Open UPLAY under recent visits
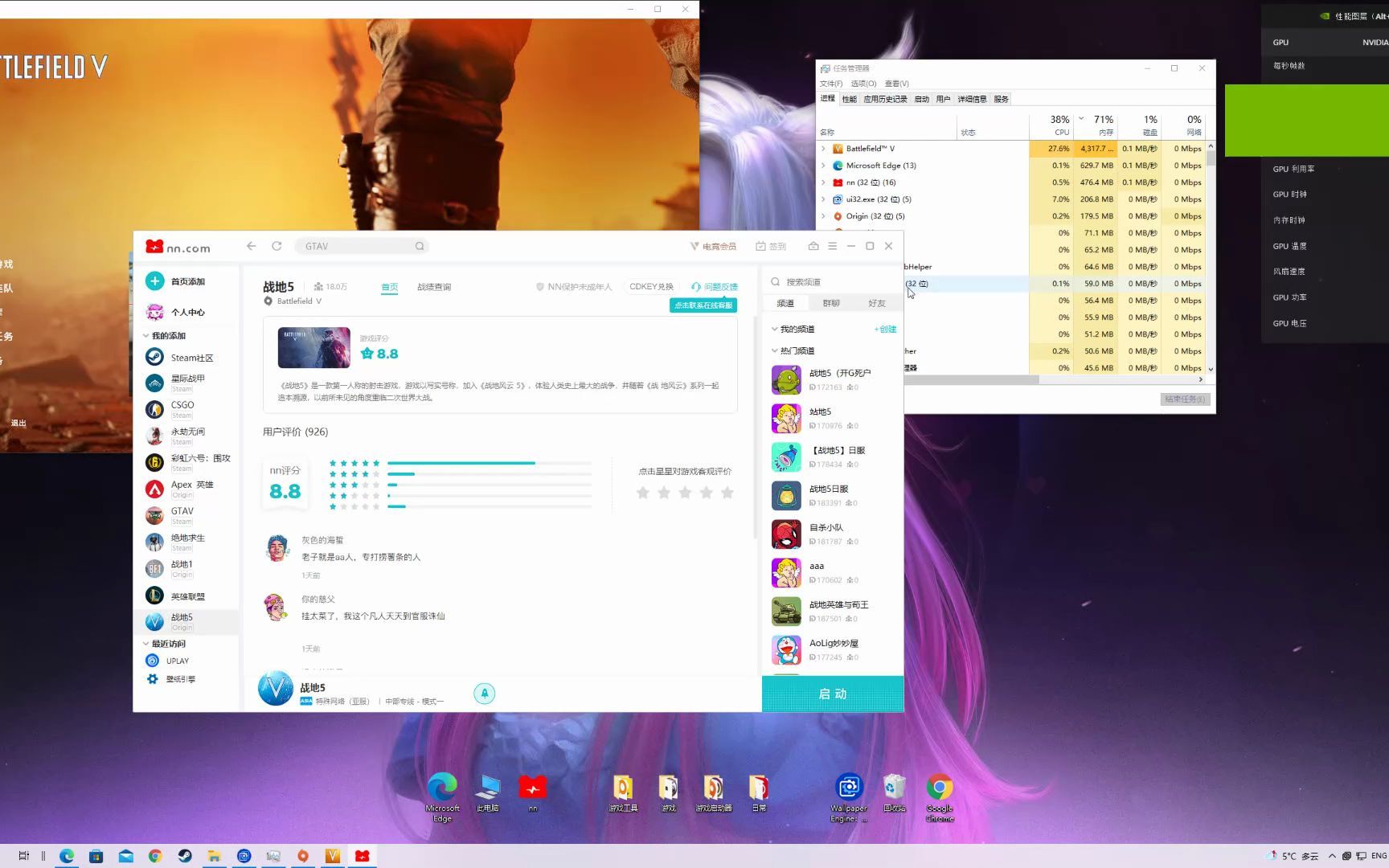This screenshot has width=1389, height=868. (177, 661)
